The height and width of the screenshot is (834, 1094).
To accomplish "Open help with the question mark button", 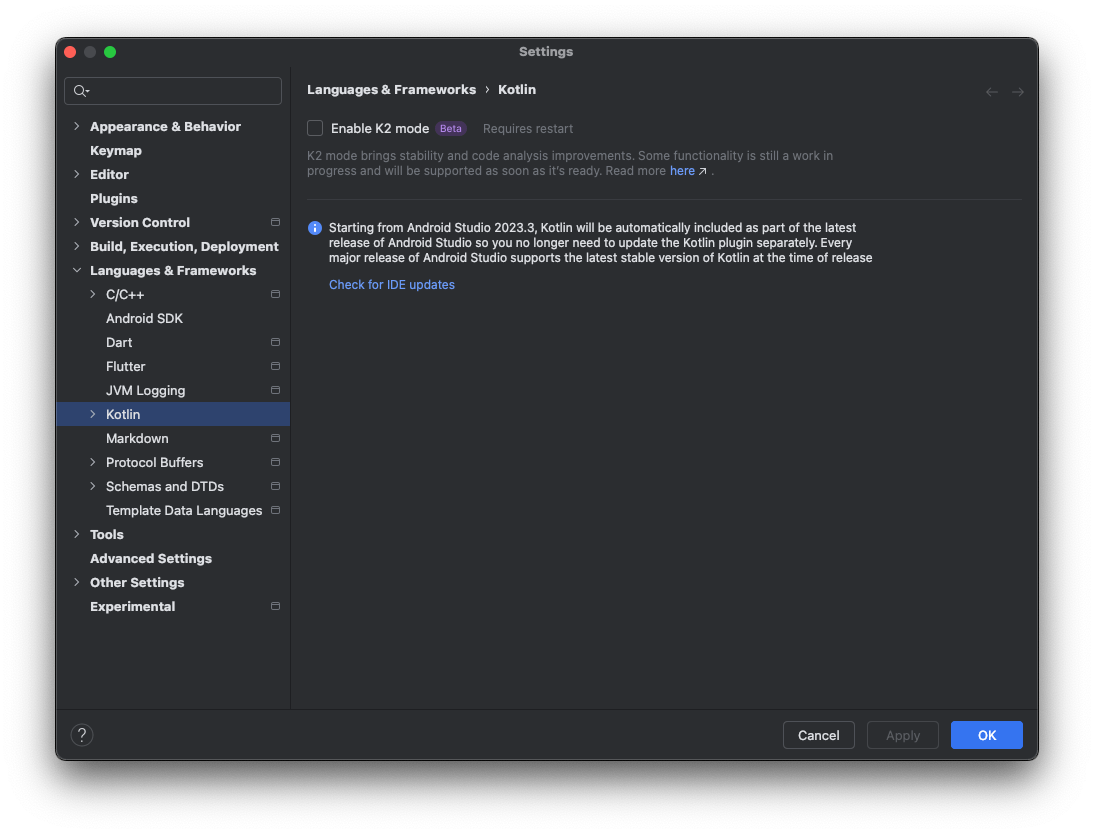I will coord(82,735).
